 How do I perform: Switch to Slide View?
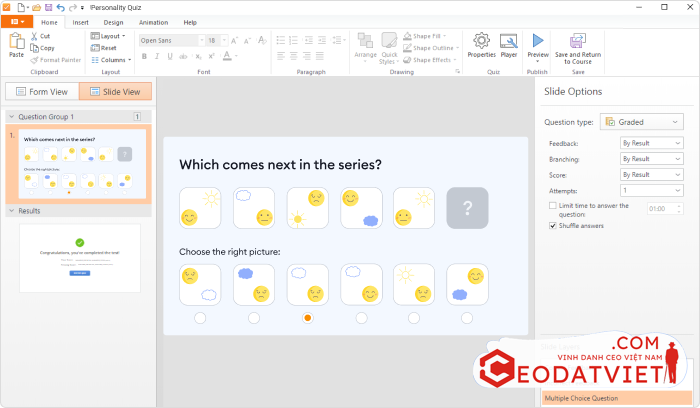[115, 92]
